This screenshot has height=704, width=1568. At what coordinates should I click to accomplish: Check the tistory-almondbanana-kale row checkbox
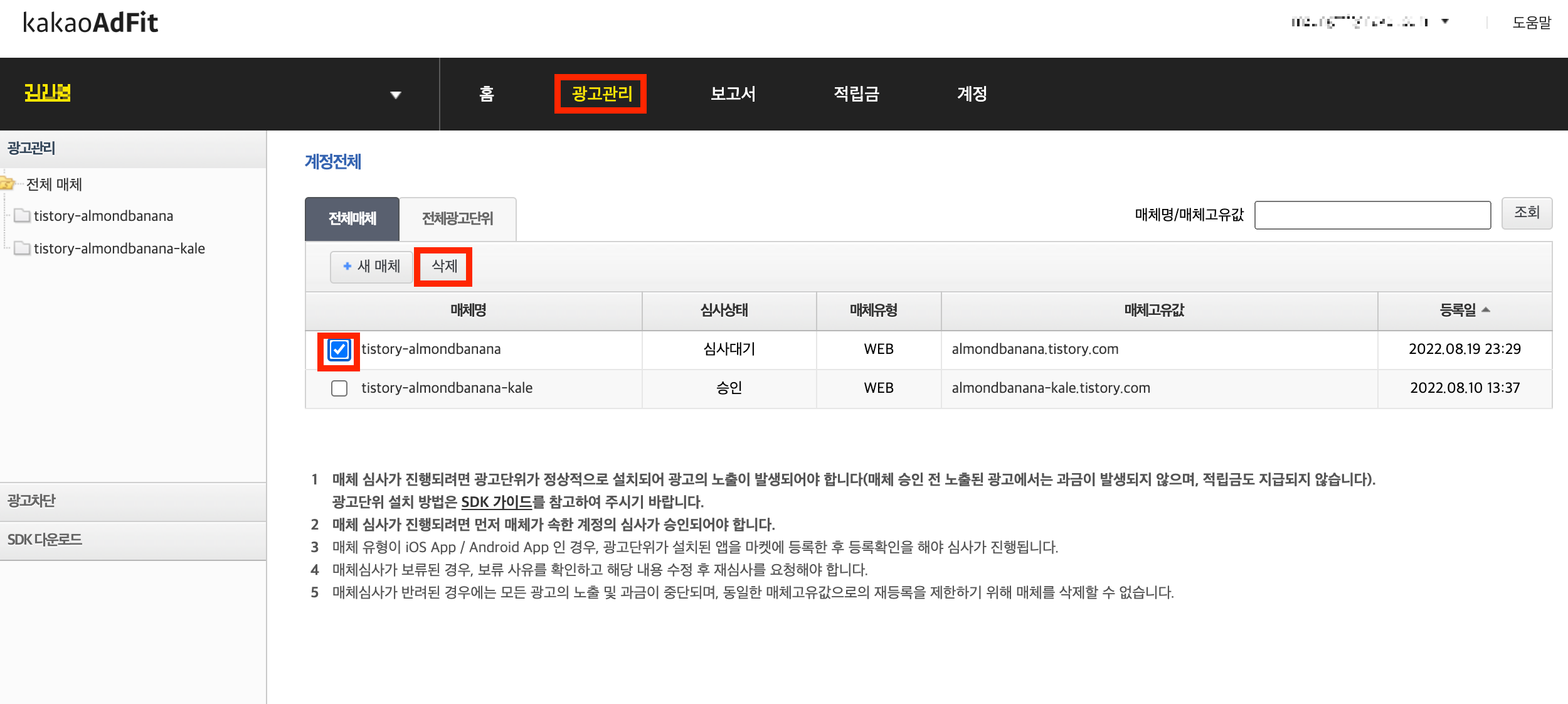click(339, 388)
